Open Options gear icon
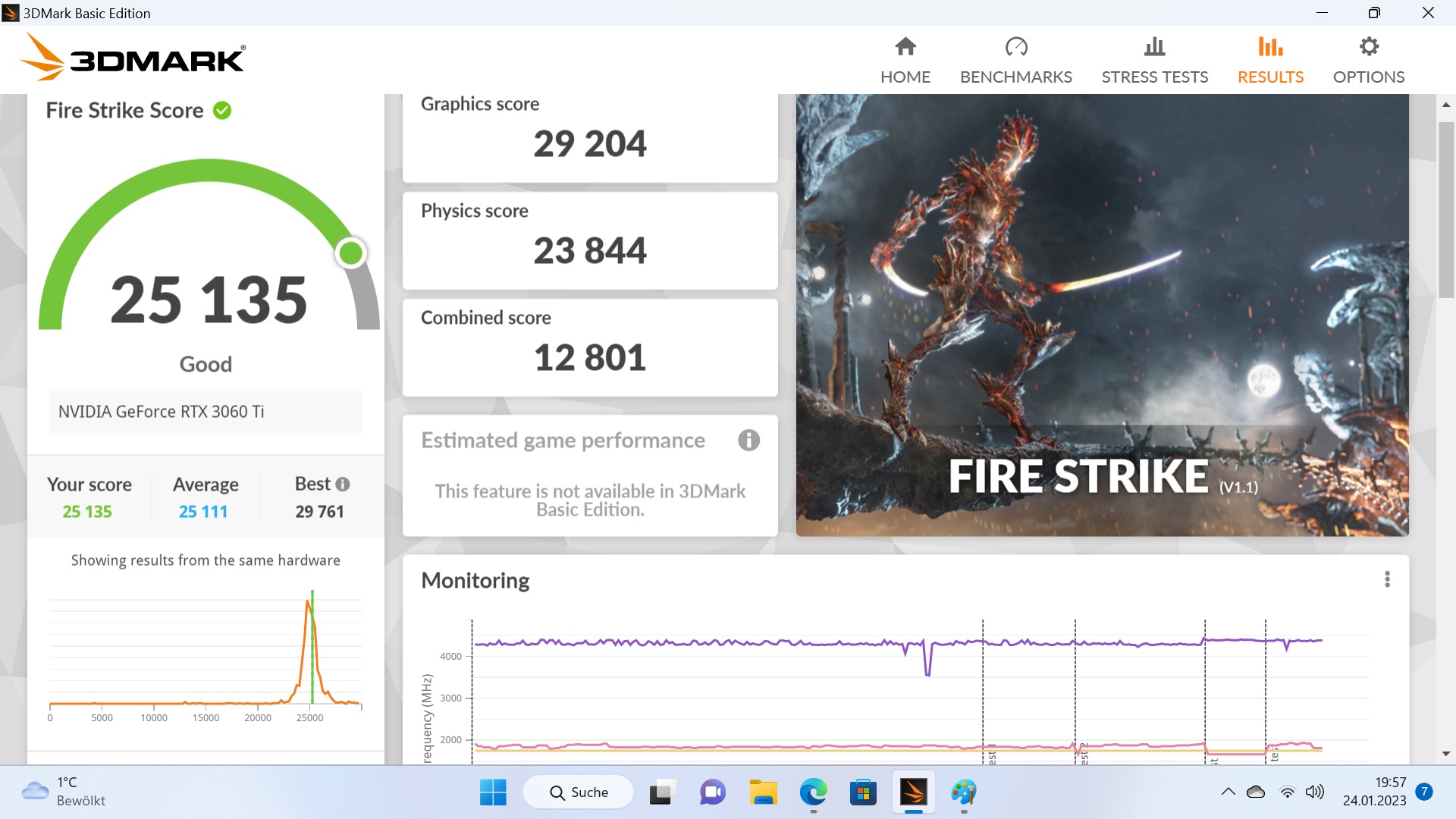 point(1368,47)
